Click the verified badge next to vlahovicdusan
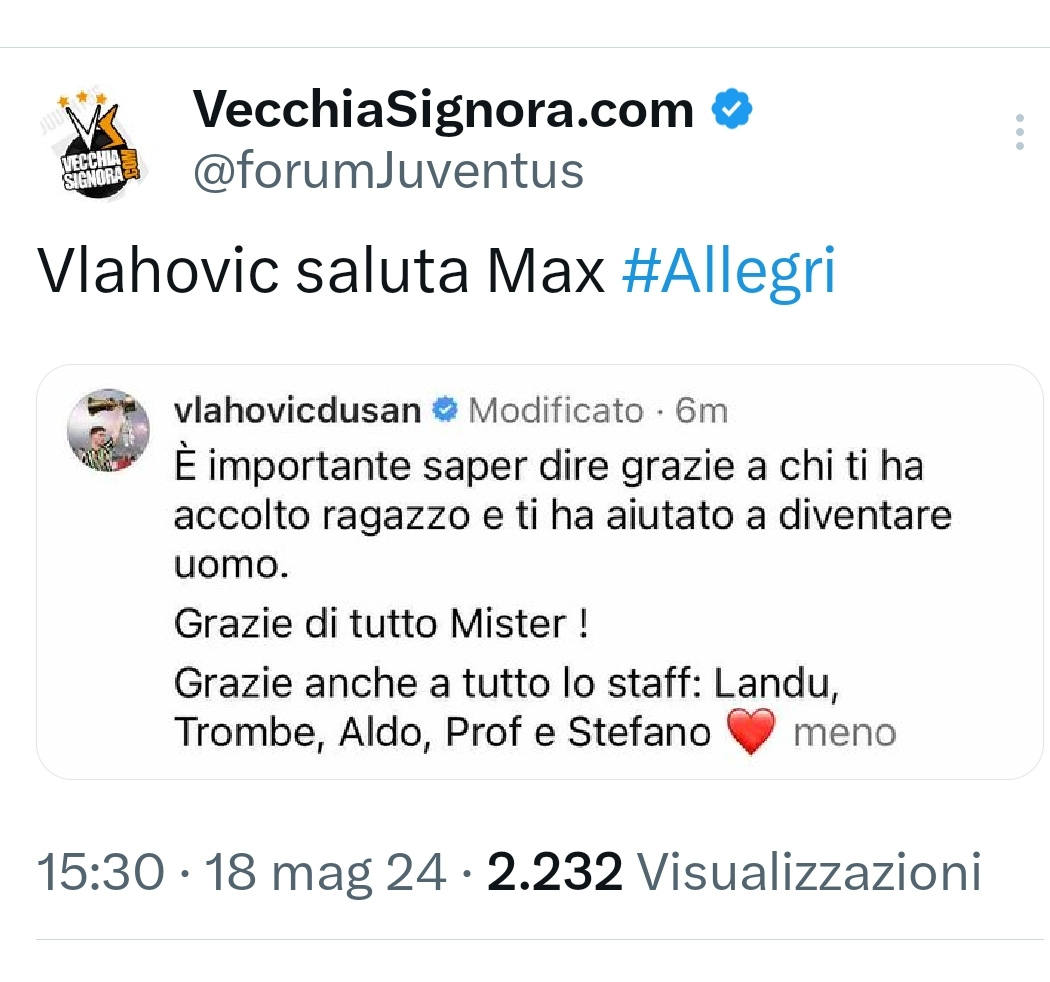This screenshot has width=1050, height=982. [x=446, y=410]
